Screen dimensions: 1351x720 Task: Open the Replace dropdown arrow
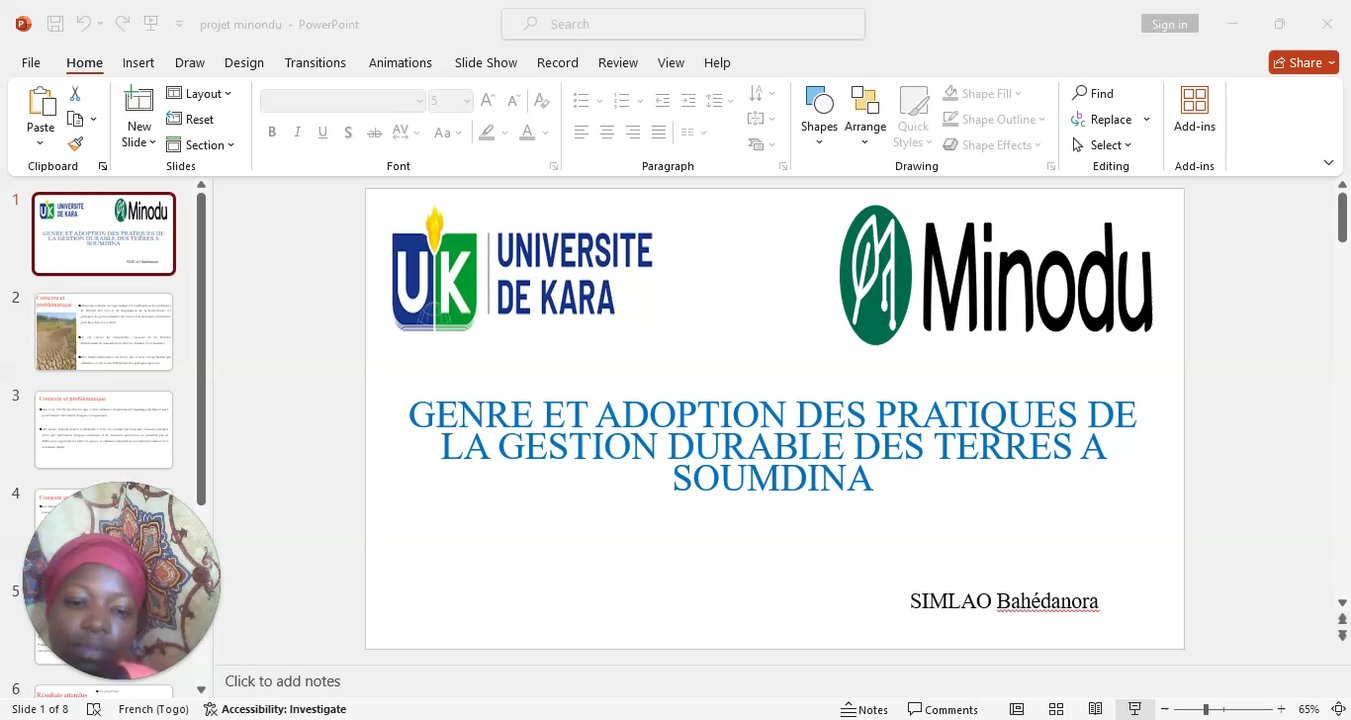tap(1147, 119)
